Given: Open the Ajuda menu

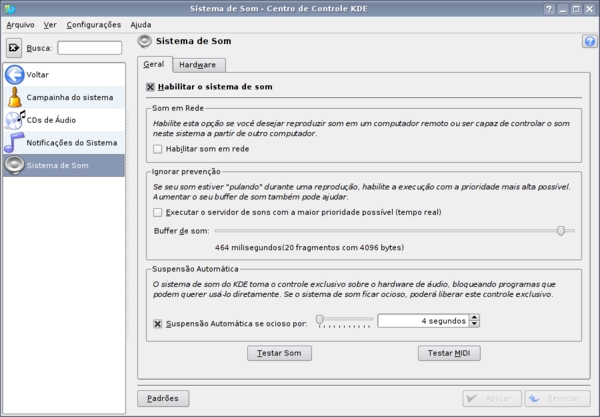Looking at the screenshot, I should pos(141,25).
